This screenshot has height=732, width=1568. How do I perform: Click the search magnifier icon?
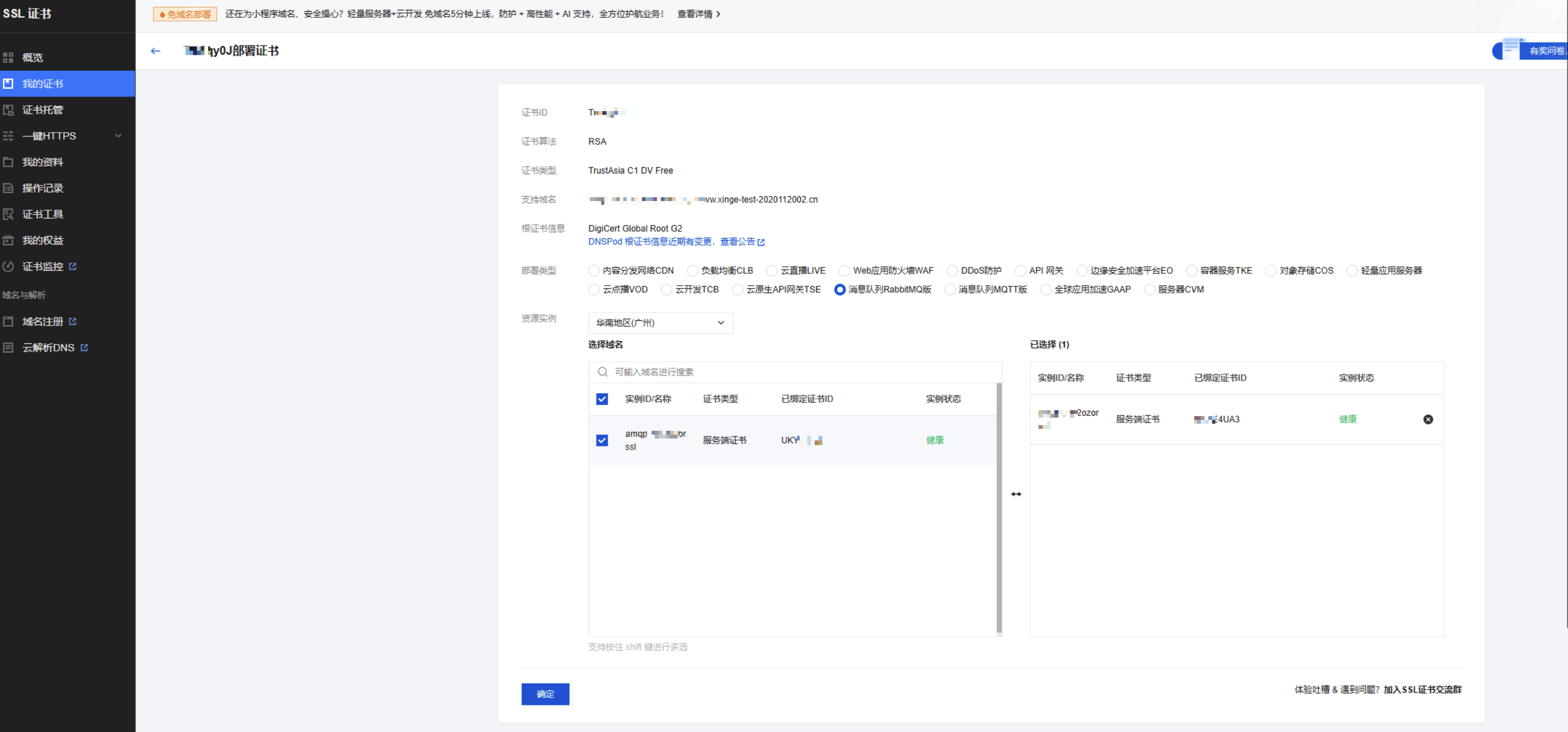(x=602, y=372)
